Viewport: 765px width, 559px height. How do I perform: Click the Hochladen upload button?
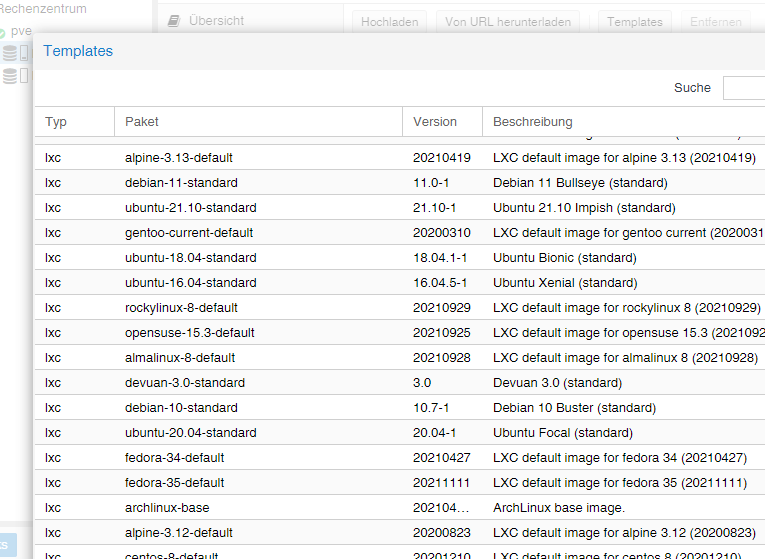(389, 22)
